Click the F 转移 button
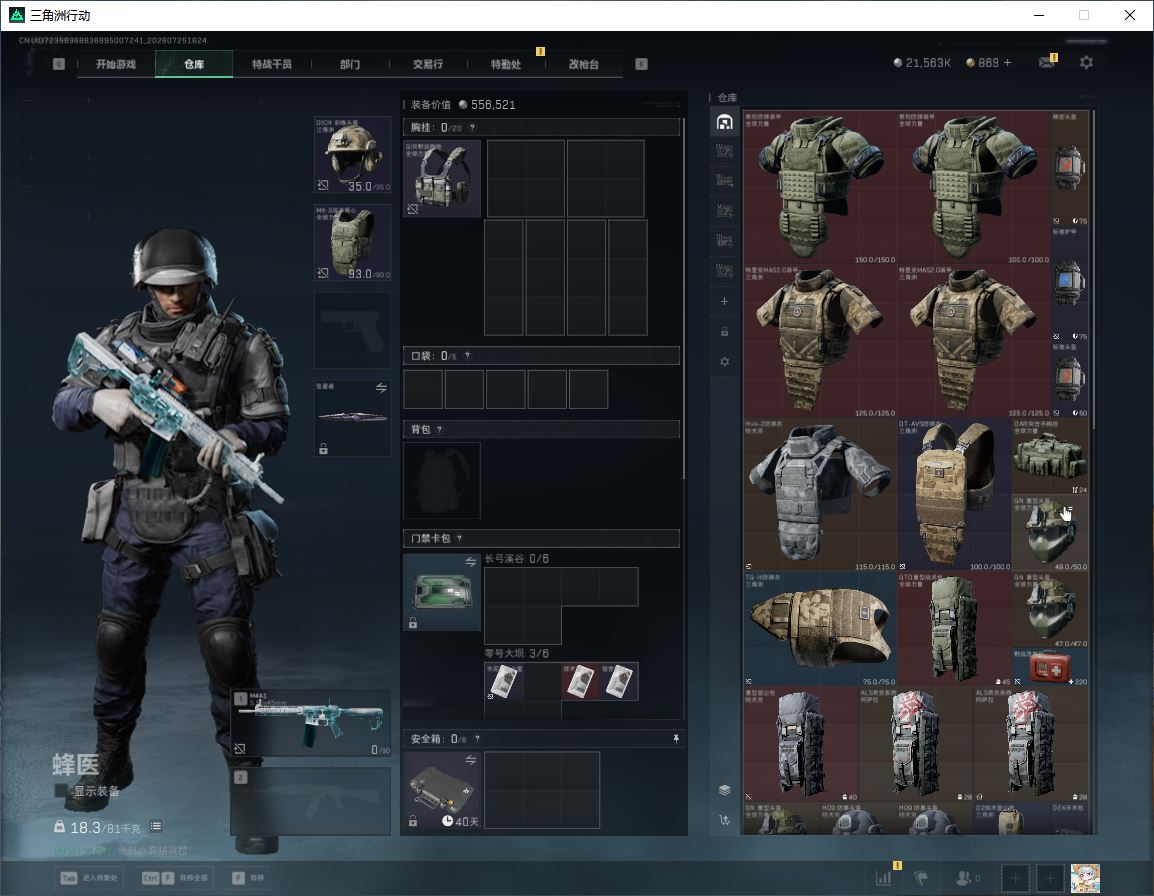The height and width of the screenshot is (896, 1154). [x=248, y=878]
